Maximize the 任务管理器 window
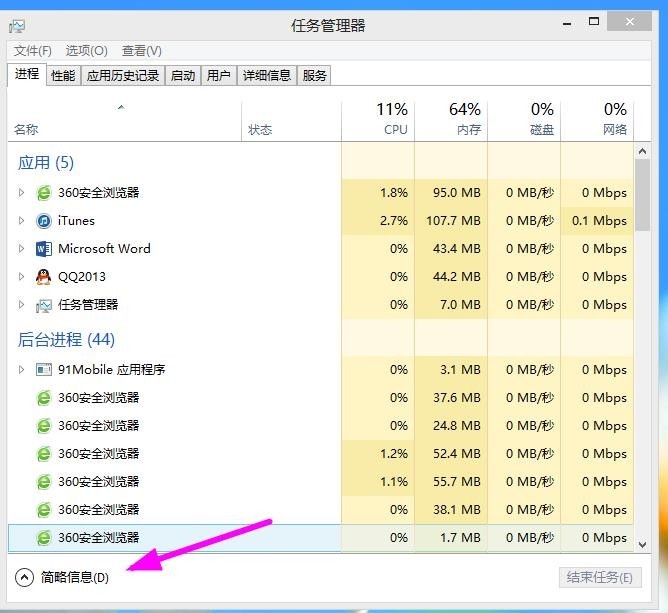The width and height of the screenshot is (668, 613). point(594,22)
